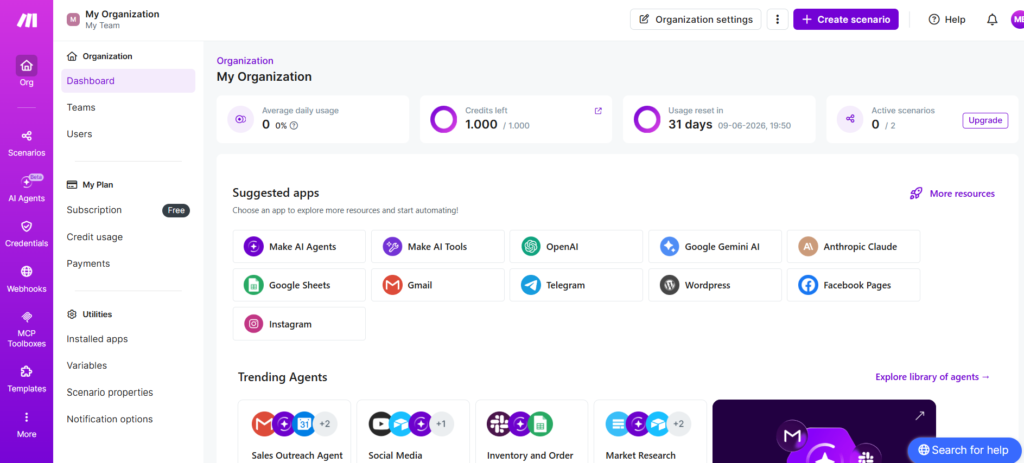This screenshot has width=1024, height=463.
Task: Go to the Teams page
Action: click(81, 107)
